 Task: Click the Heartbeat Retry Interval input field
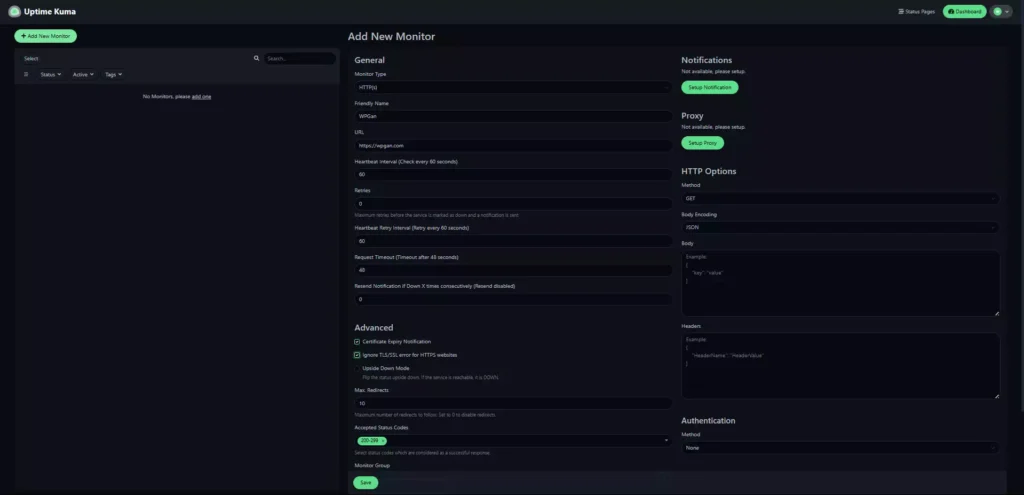513,241
